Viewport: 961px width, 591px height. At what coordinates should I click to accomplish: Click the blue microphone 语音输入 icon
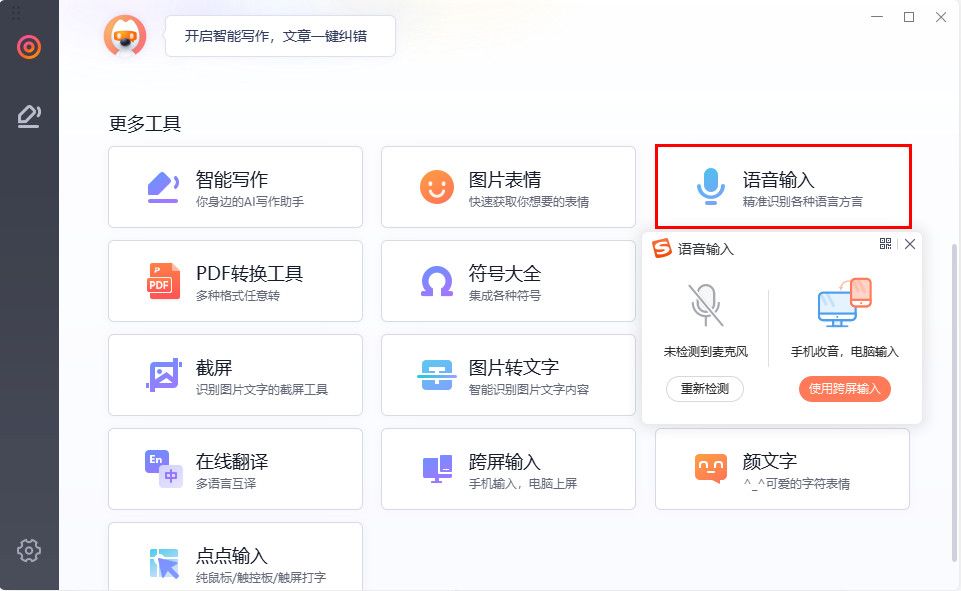710,186
